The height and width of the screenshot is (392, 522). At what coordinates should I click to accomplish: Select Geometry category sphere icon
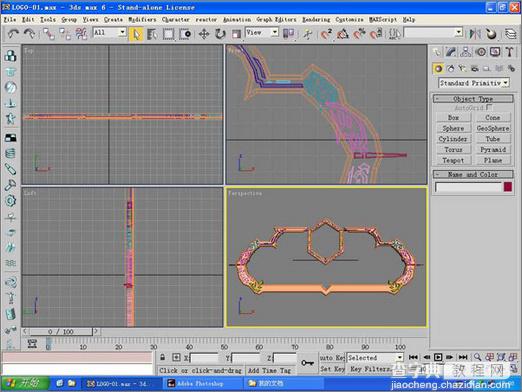coord(438,69)
